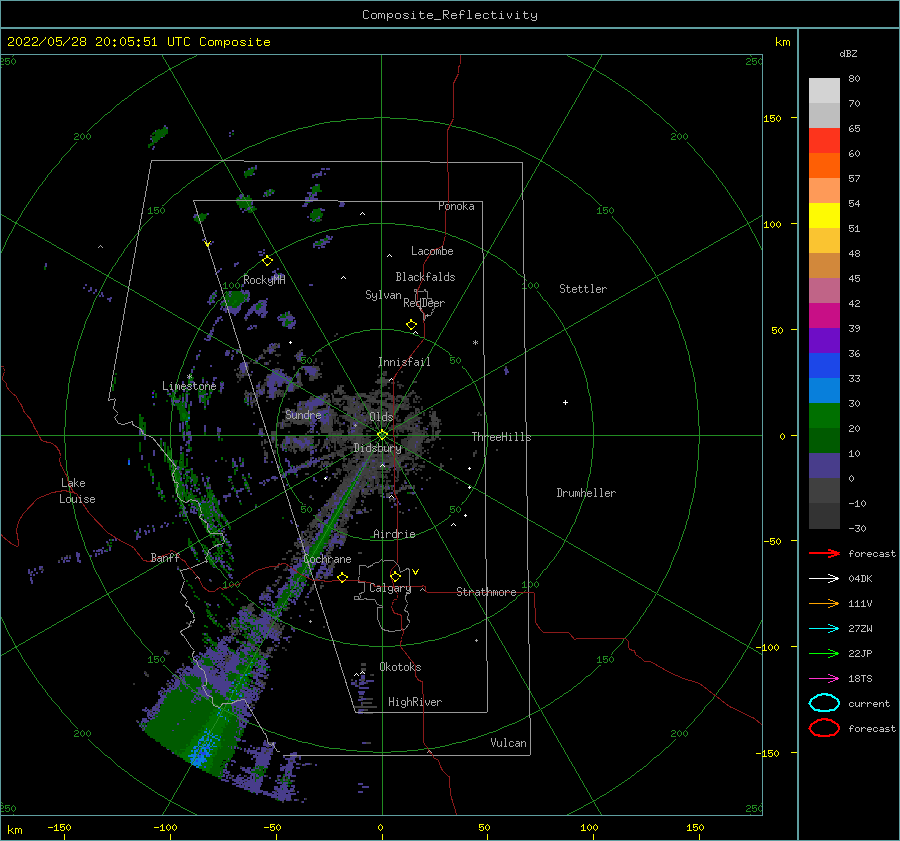Pick the blue 36-33 dBZ swatch
Screen dimensions: 900x841
point(824,365)
